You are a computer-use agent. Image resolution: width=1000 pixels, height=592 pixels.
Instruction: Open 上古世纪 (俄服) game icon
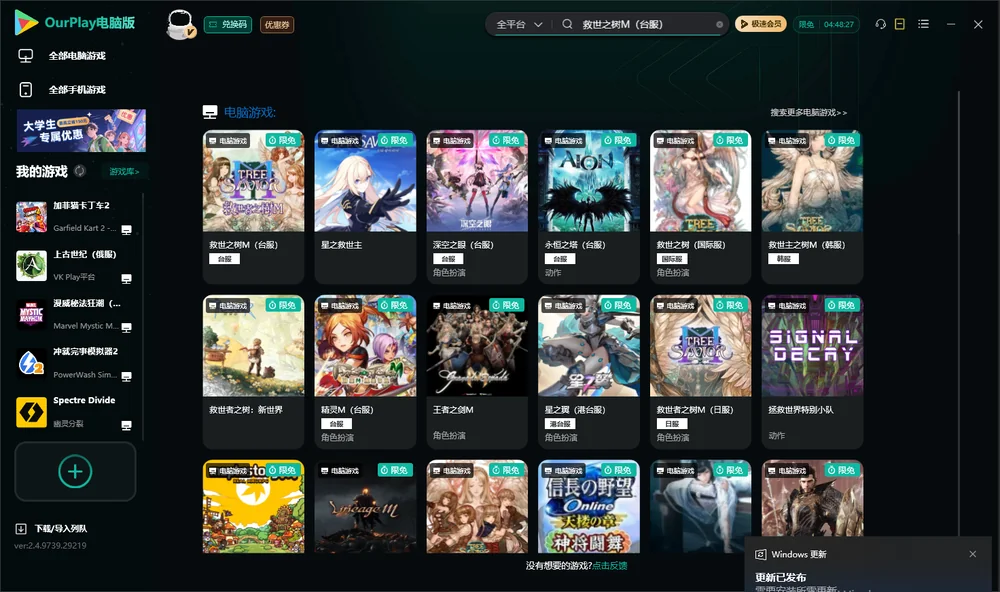point(31,266)
